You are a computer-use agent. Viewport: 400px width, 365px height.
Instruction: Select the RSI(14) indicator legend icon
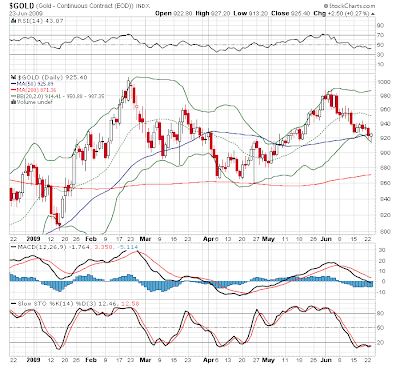click(13, 21)
